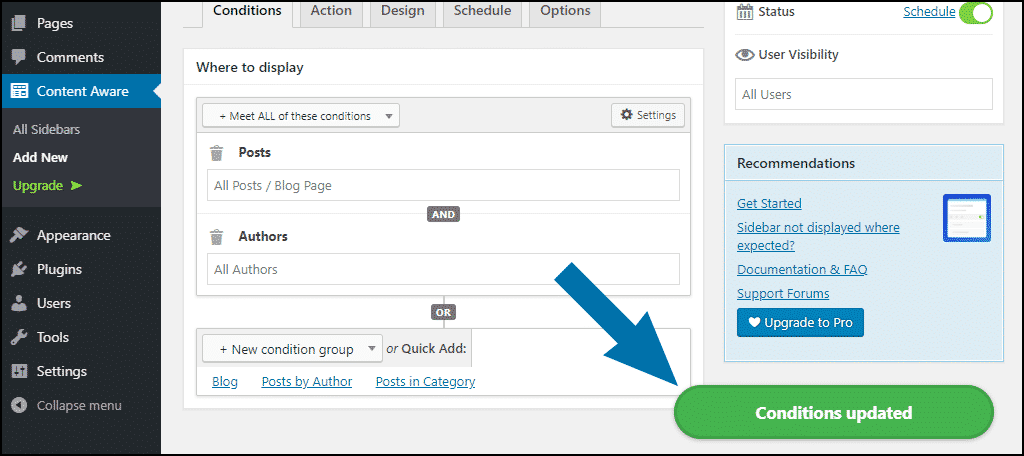Click the Recommendations thumbnail image
Viewport: 1024px width, 456px height.
point(967,218)
